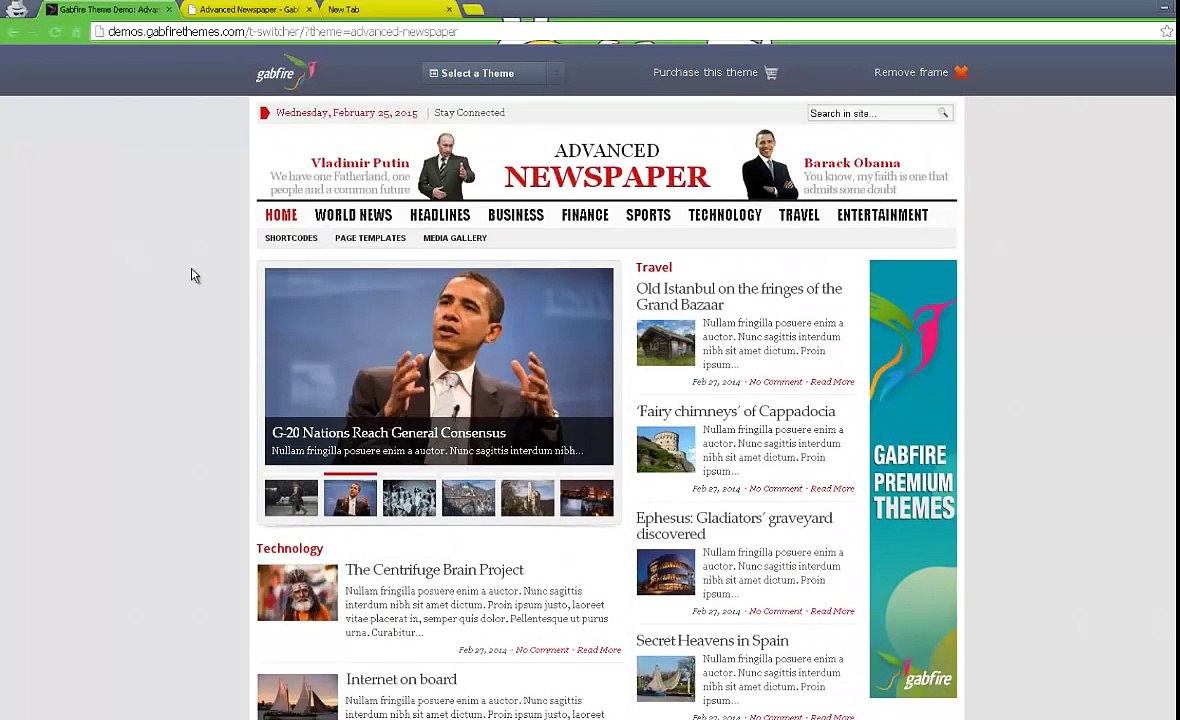Select the fourth slider thumbnail with bridge

pyautogui.click(x=468, y=498)
